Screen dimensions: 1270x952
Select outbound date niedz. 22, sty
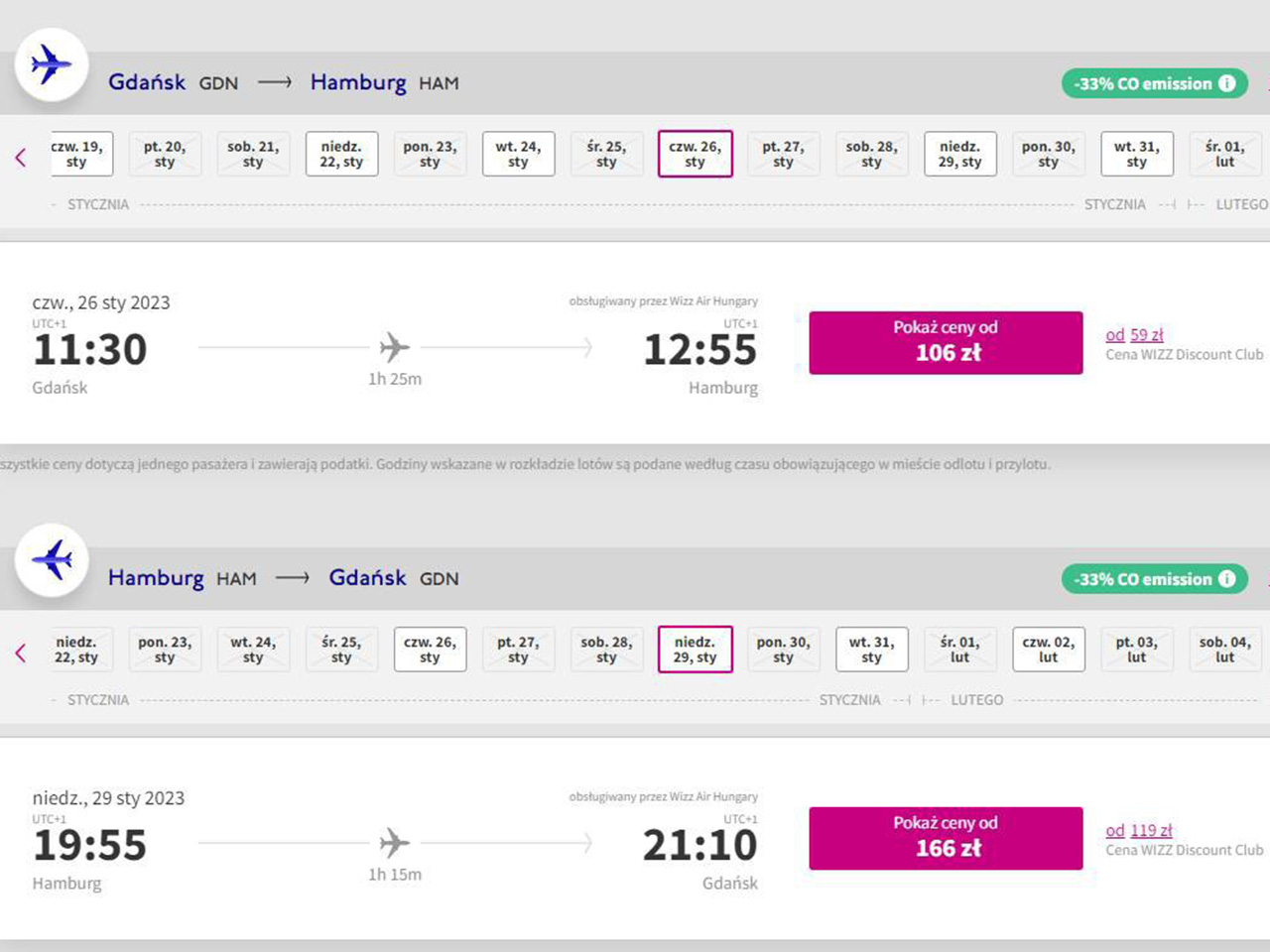tap(341, 154)
